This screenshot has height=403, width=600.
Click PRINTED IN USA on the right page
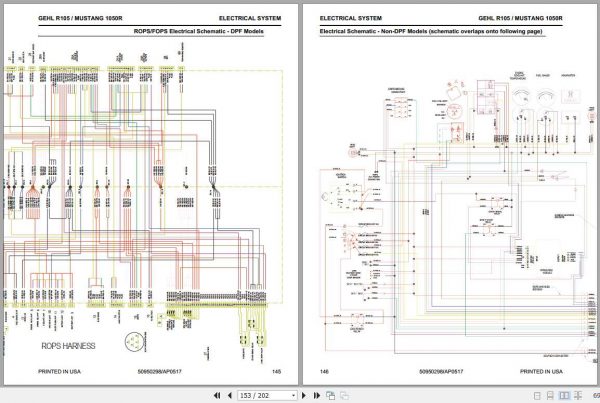coord(541,371)
